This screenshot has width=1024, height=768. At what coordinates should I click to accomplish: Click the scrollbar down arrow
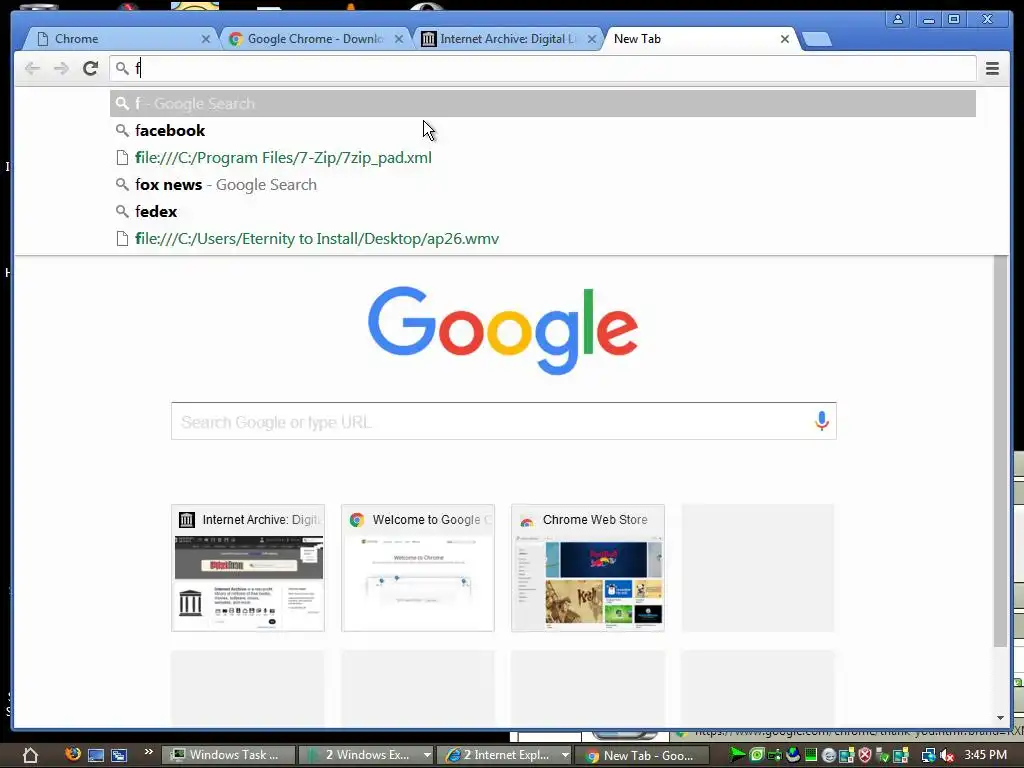click(1000, 718)
